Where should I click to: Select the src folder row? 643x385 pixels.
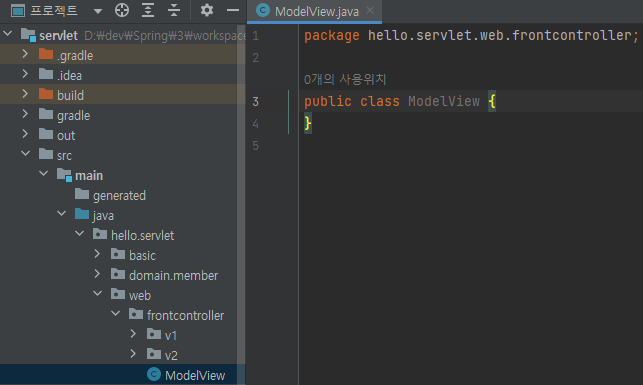pyautogui.click(x=123, y=155)
